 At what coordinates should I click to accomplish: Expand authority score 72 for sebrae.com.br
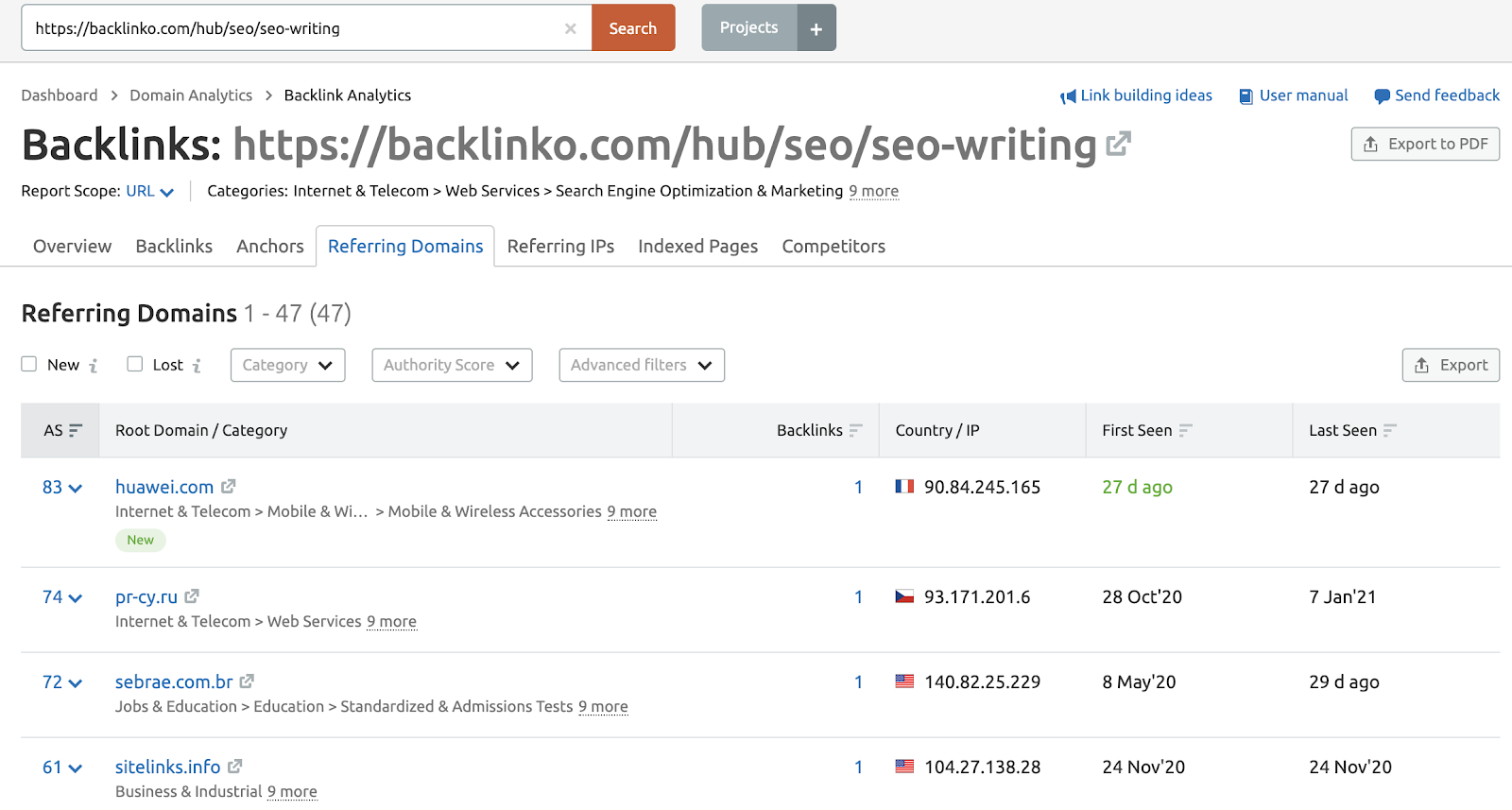62,681
